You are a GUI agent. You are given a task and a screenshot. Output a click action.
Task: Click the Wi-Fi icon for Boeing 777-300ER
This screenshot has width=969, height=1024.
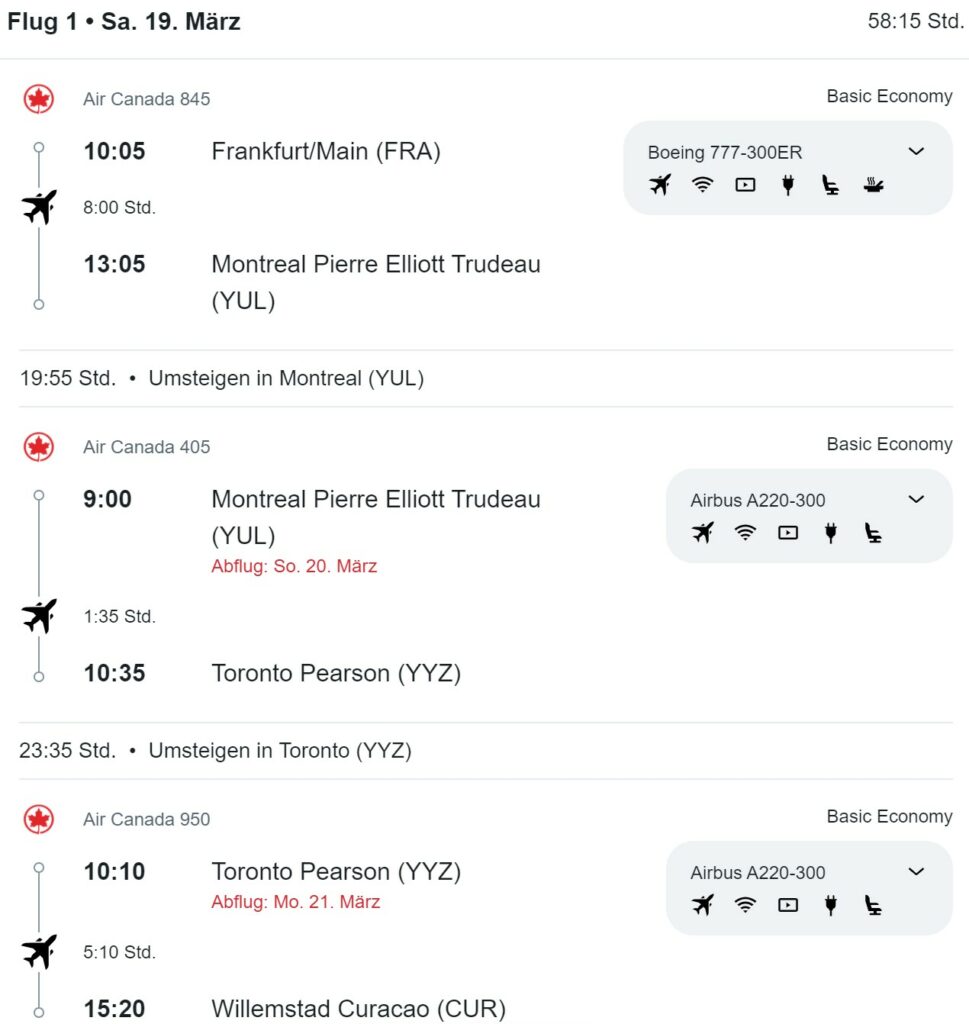tap(703, 185)
